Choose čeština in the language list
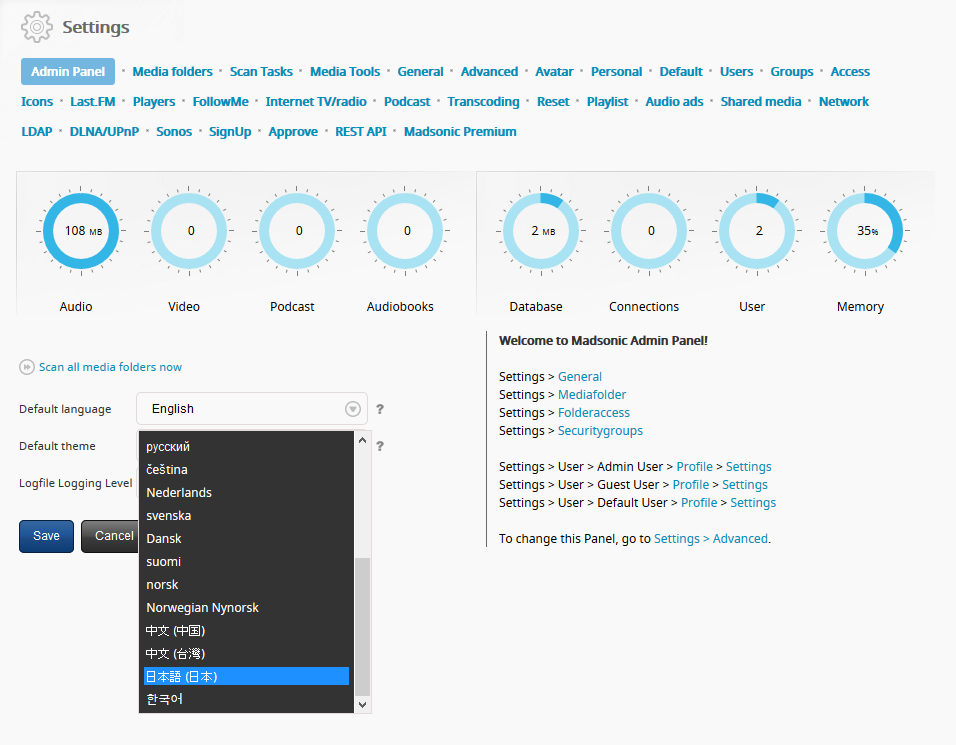956x745 pixels. tap(246, 470)
